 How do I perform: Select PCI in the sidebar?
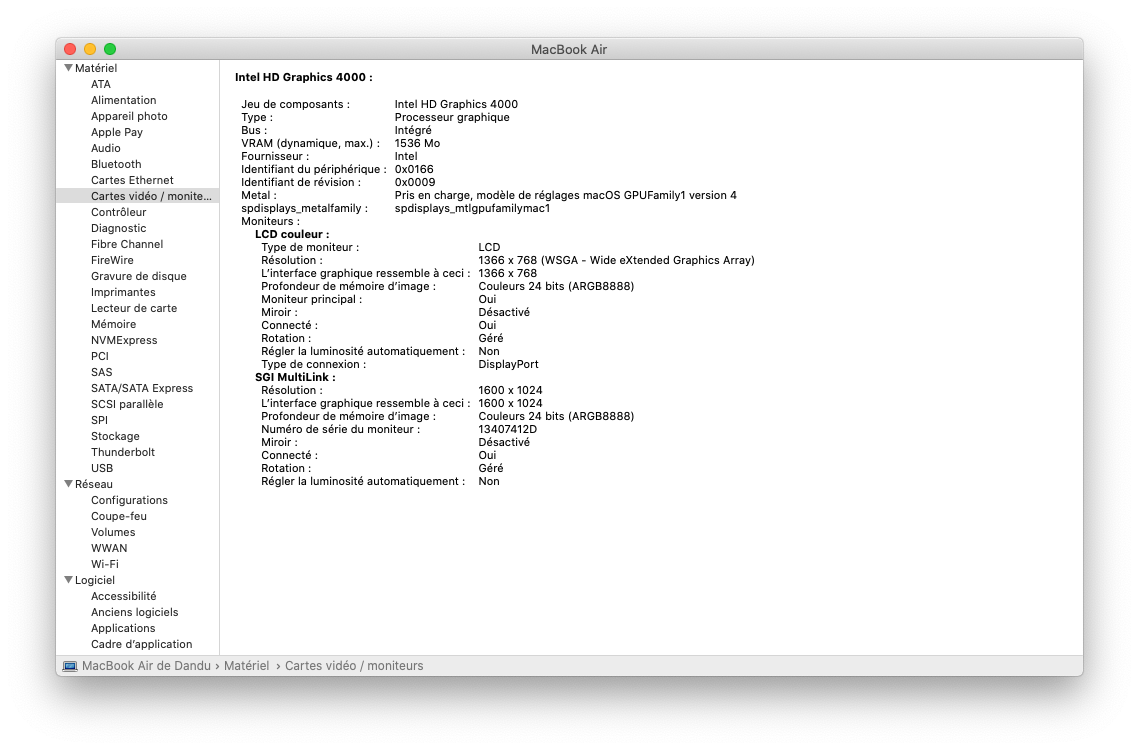point(100,356)
